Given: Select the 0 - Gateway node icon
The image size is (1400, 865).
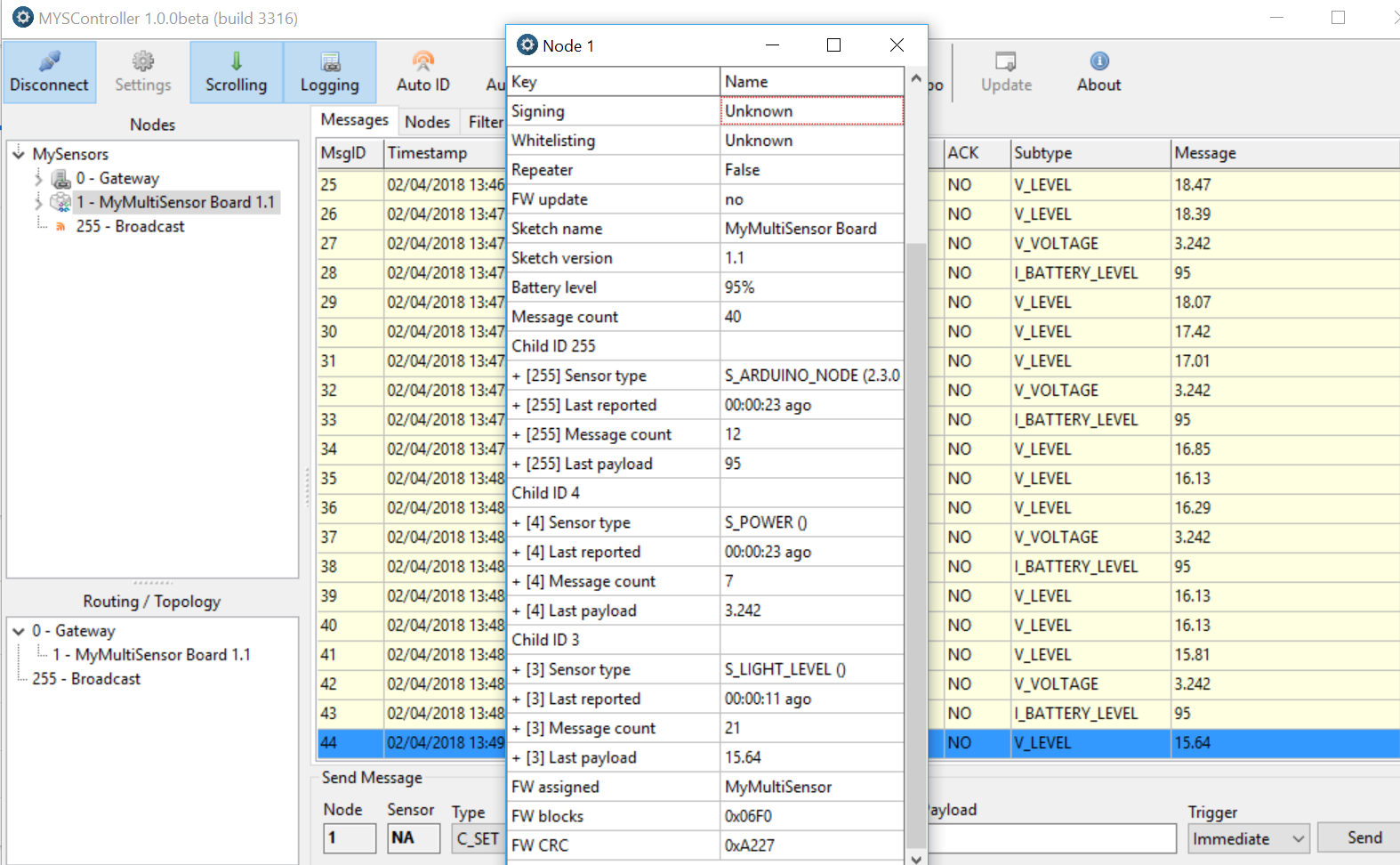Looking at the screenshot, I should [60, 179].
